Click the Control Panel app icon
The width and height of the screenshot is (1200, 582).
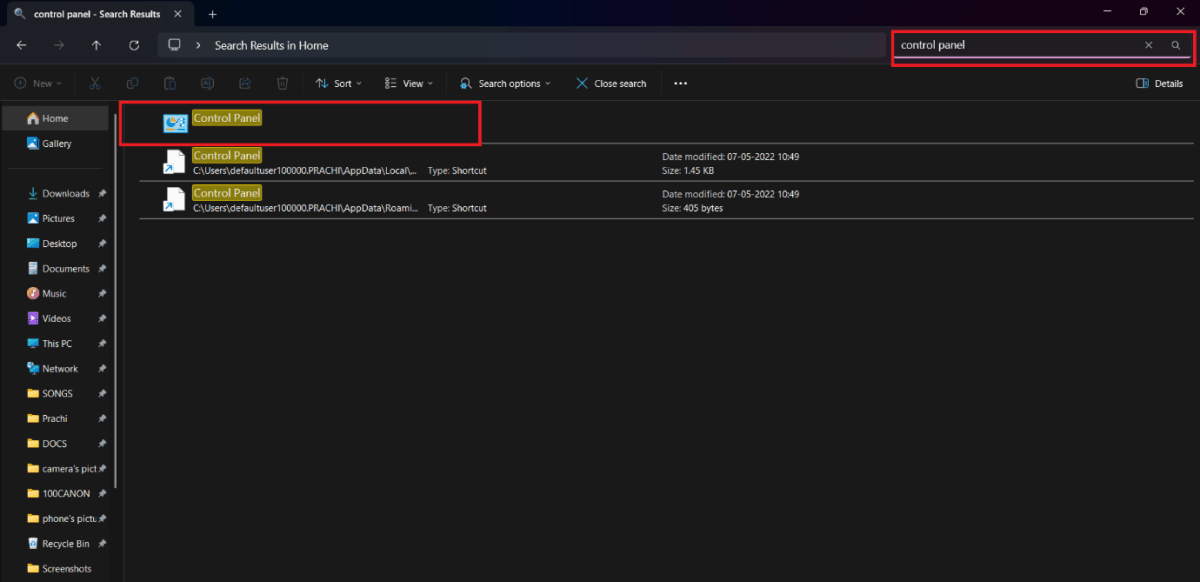175,123
